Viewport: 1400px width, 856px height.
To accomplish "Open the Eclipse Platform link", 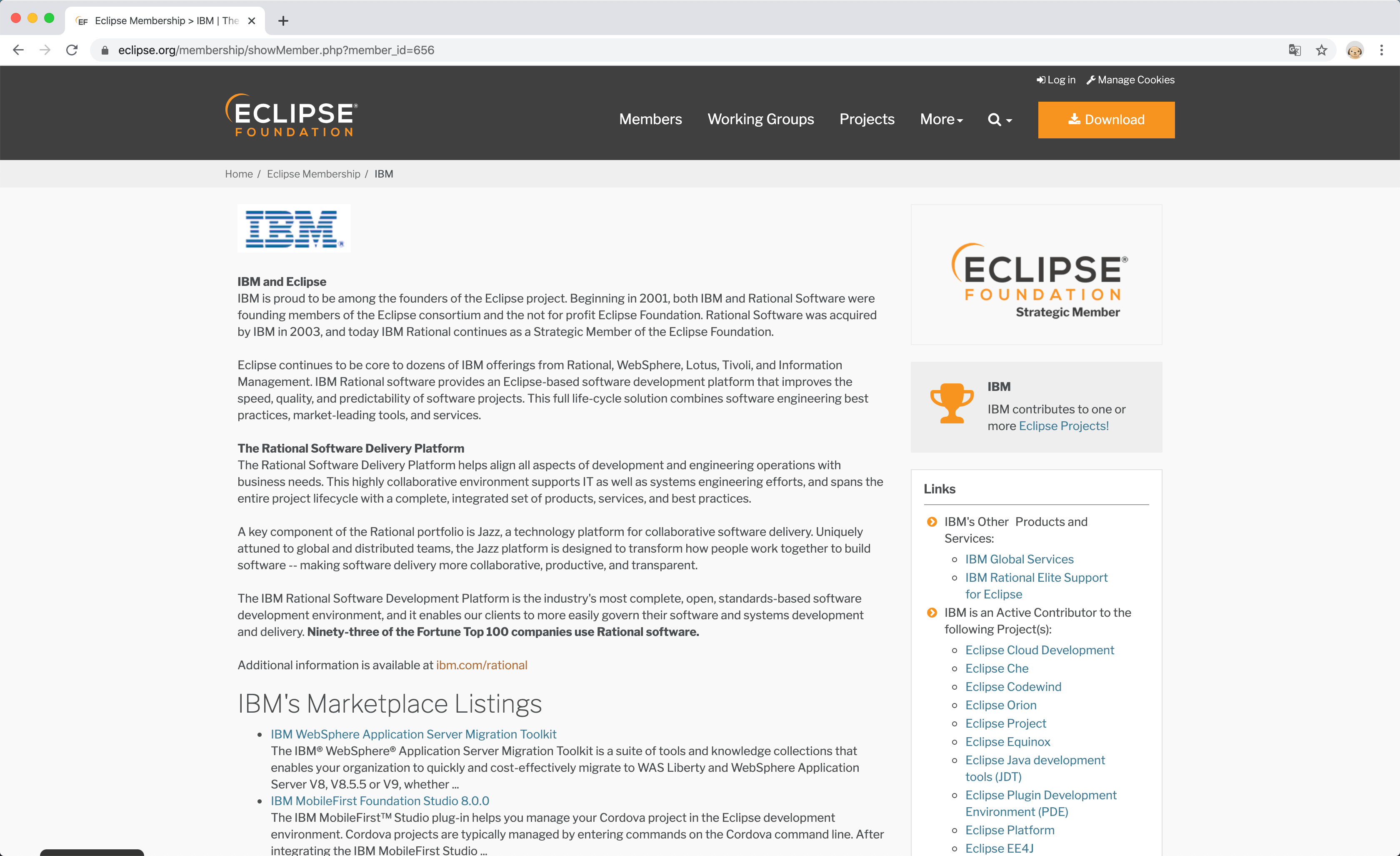I will pos(1010,830).
